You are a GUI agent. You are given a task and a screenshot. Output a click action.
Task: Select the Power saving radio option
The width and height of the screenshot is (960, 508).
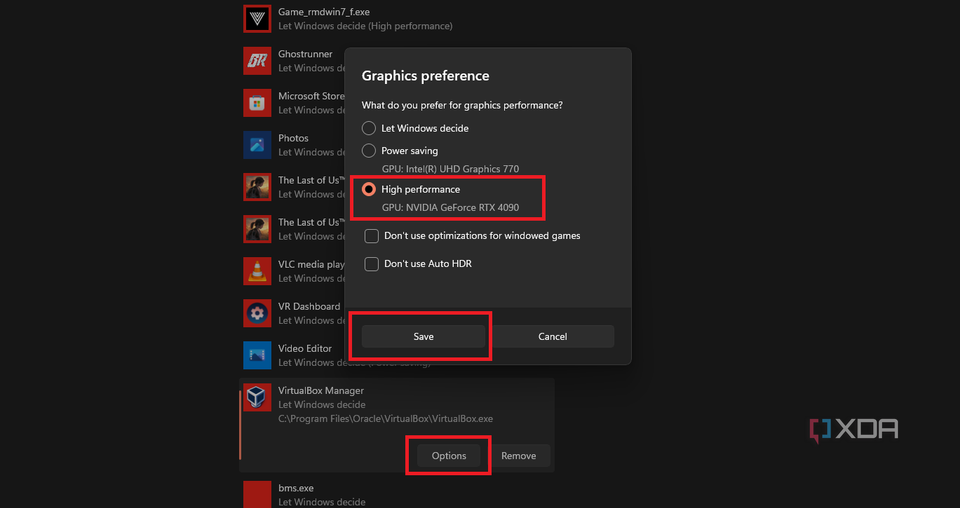click(369, 151)
